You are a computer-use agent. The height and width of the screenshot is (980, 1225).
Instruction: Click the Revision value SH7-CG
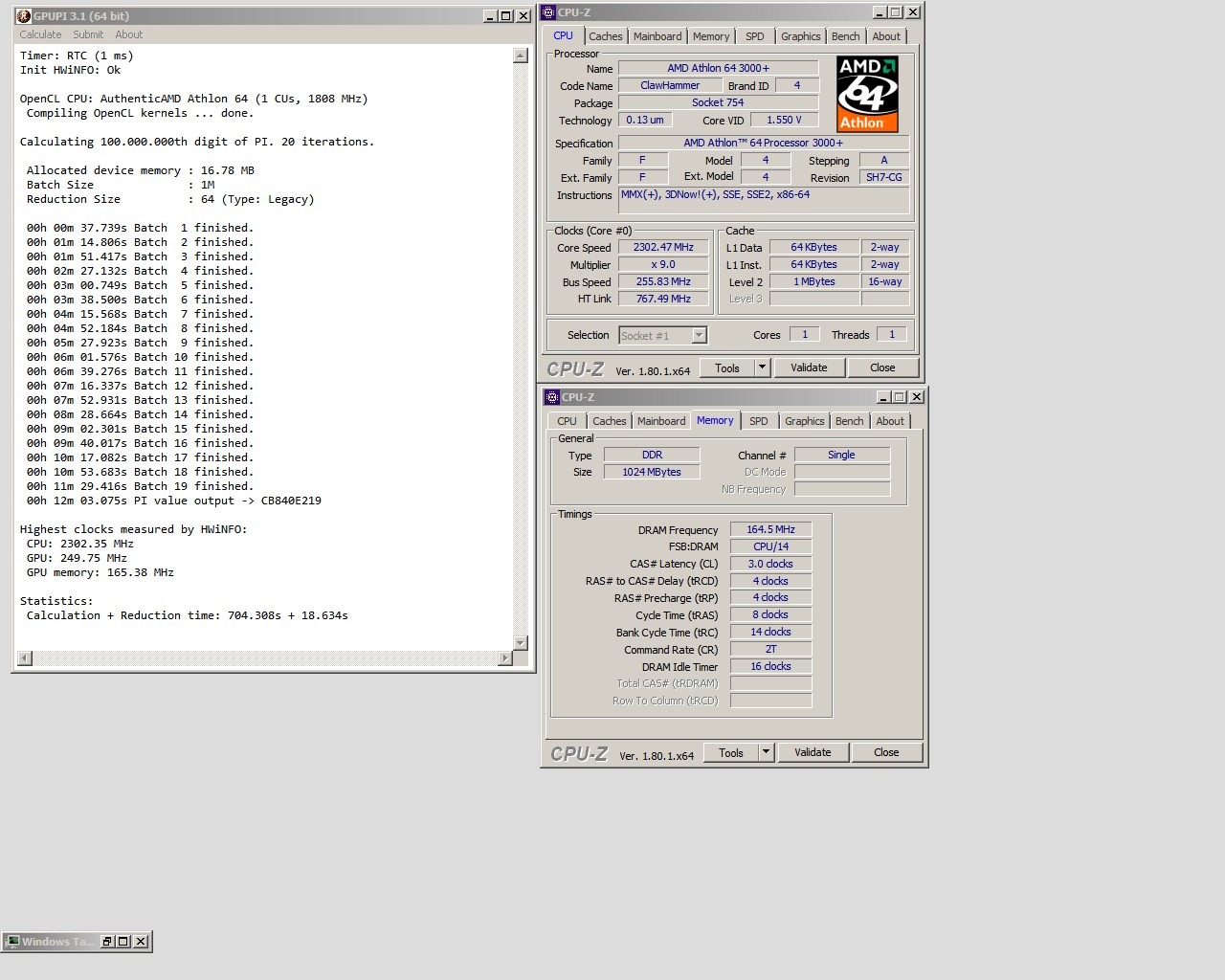(883, 177)
